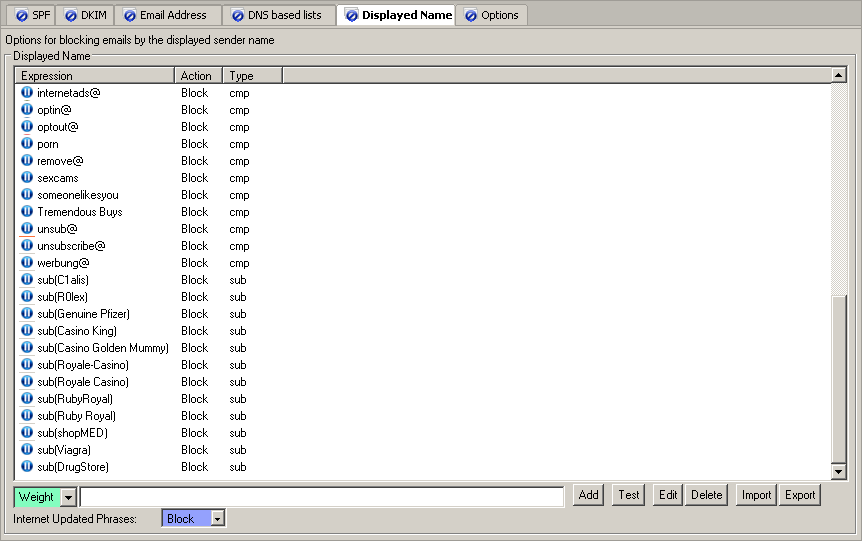
Task: Open the Weight type dropdown
Action: [68, 497]
